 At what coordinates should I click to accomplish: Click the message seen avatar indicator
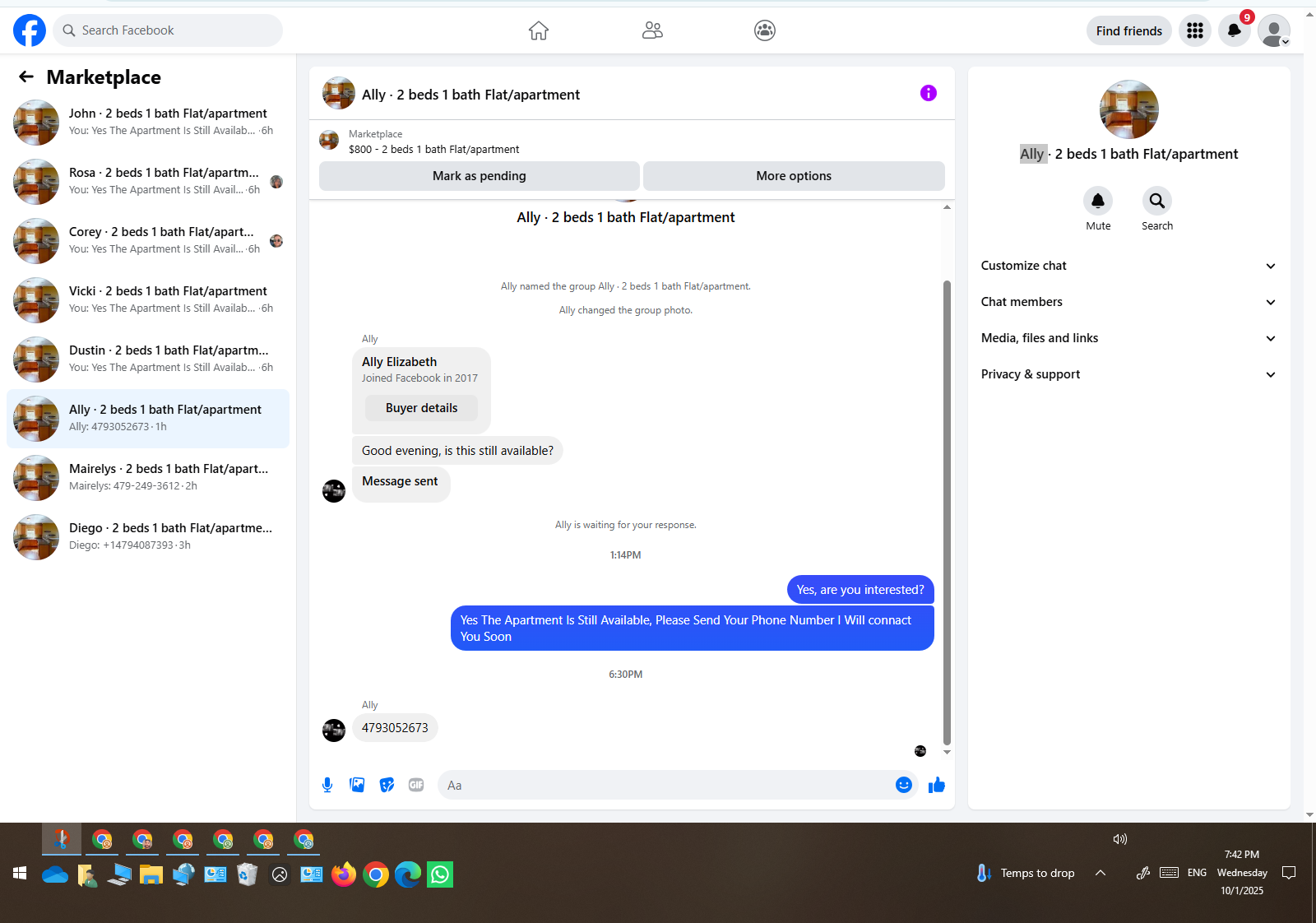click(920, 751)
